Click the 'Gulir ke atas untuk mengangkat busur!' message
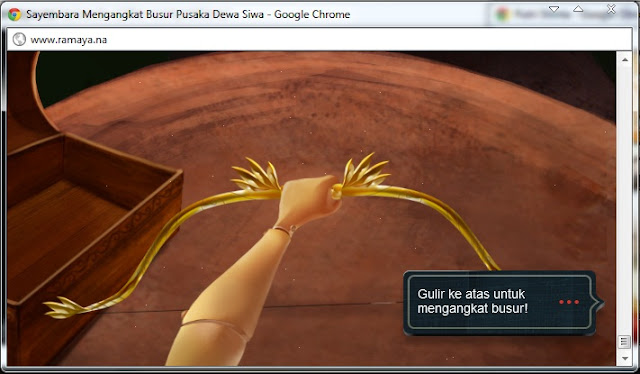Viewport: 640px width, 374px height. [472, 301]
